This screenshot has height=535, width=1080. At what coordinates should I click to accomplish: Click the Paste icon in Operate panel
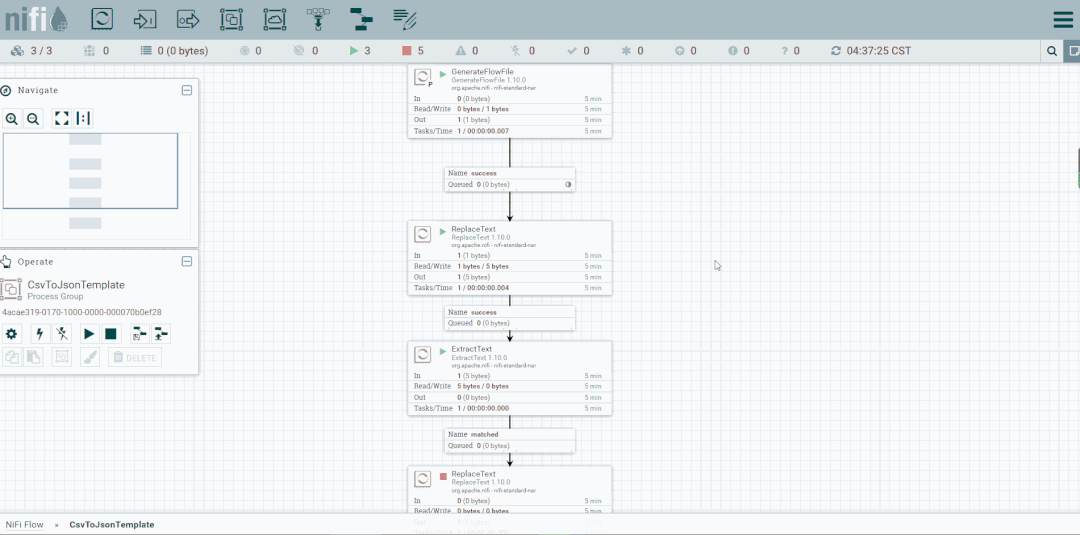[32, 357]
